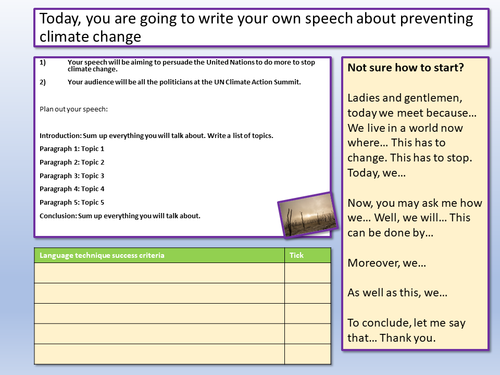Click the 'Not sure how to start?' heading
500x375 pixels.
tap(406, 68)
